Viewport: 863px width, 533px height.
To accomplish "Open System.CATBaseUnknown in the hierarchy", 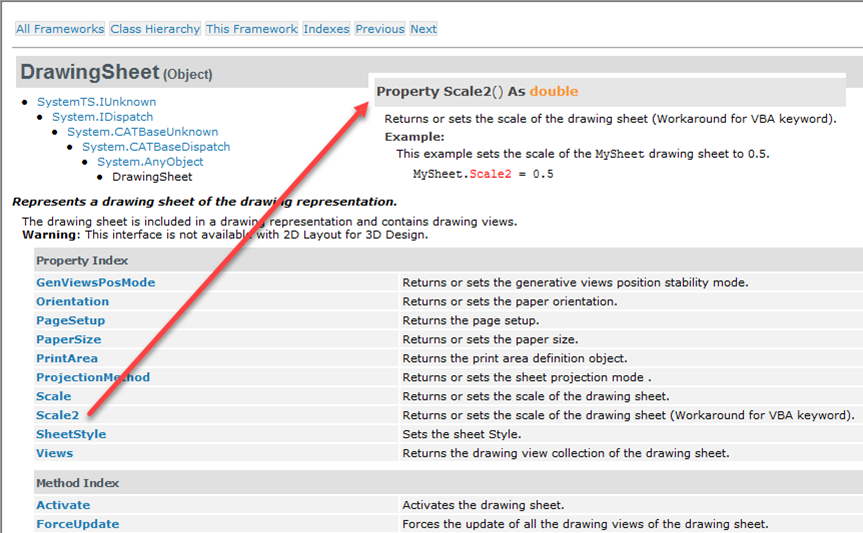I will click(143, 132).
